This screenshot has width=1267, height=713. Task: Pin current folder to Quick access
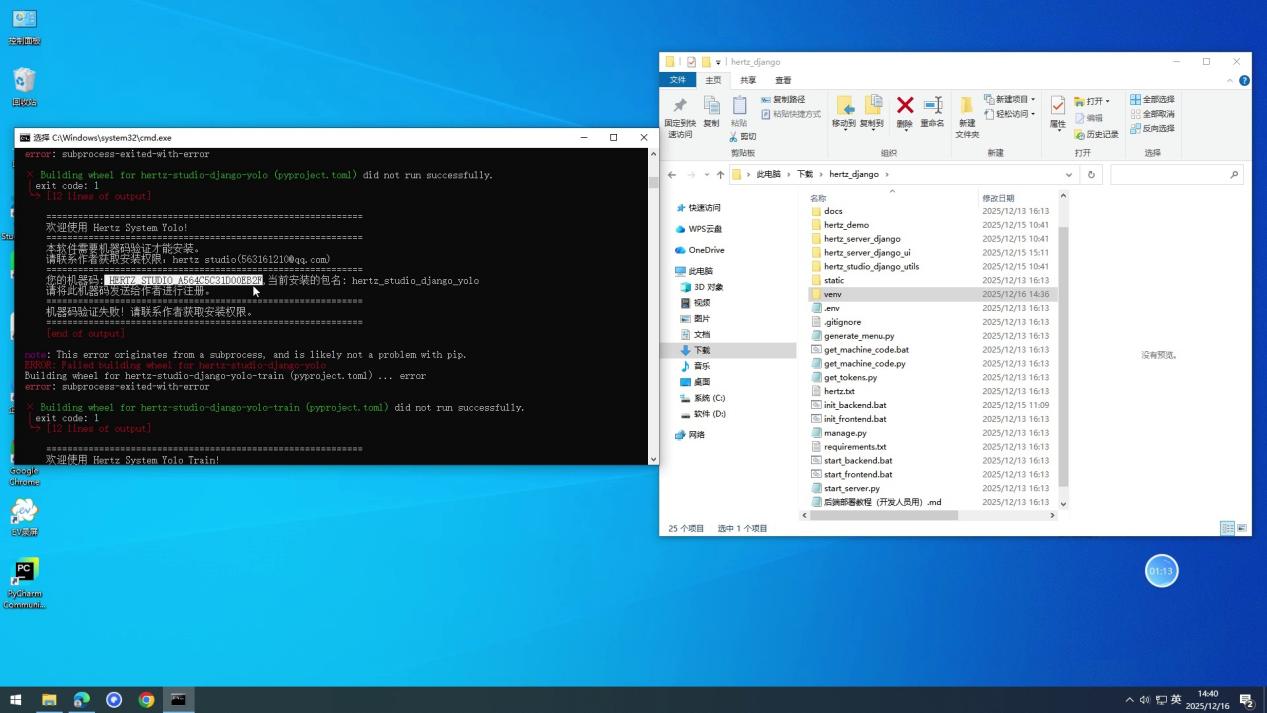(680, 114)
